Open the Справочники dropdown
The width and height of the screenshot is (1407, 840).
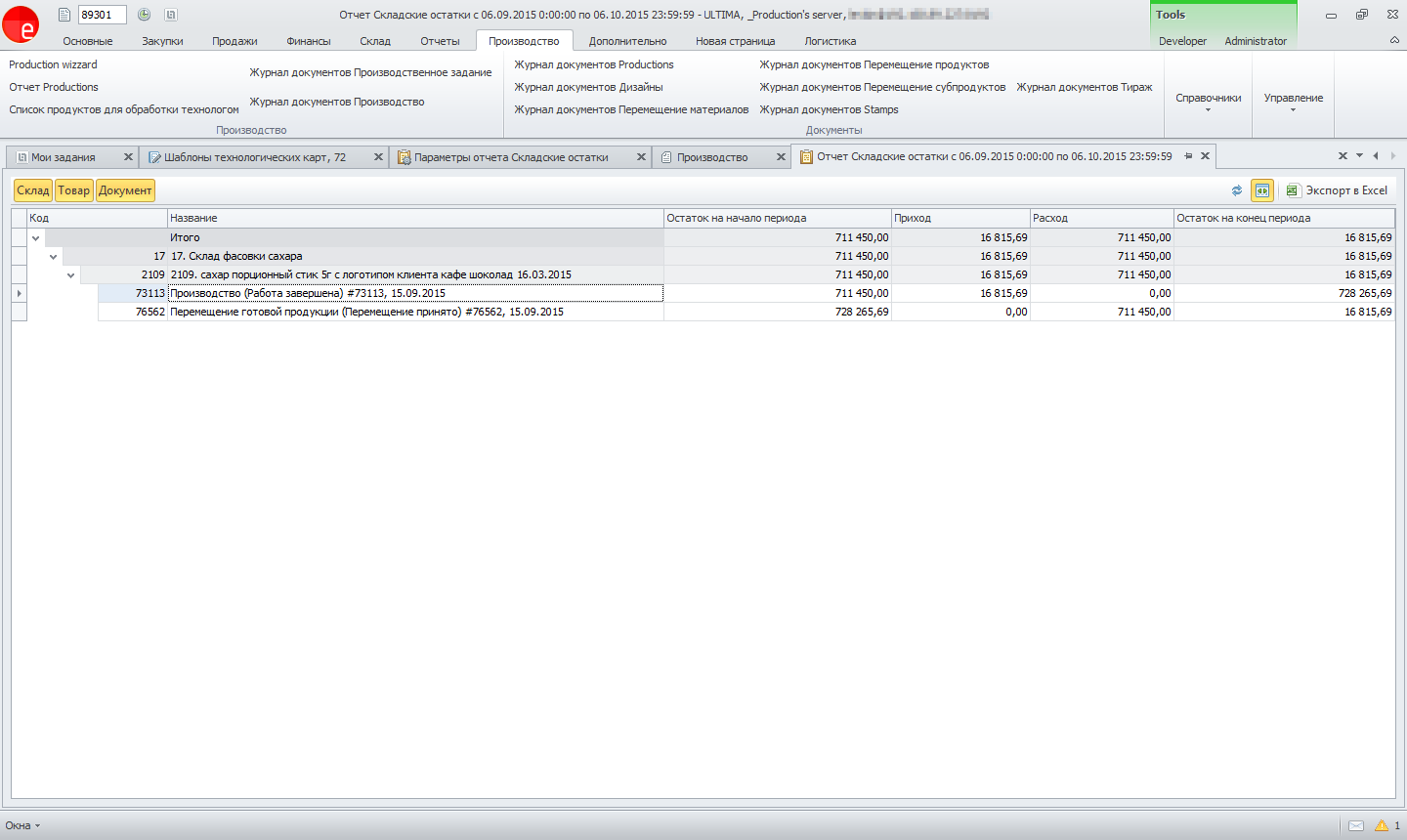click(x=1208, y=101)
